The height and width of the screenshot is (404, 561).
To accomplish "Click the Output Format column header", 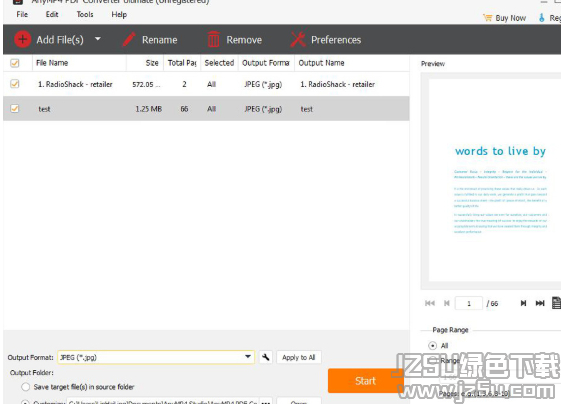I will 266,63.
